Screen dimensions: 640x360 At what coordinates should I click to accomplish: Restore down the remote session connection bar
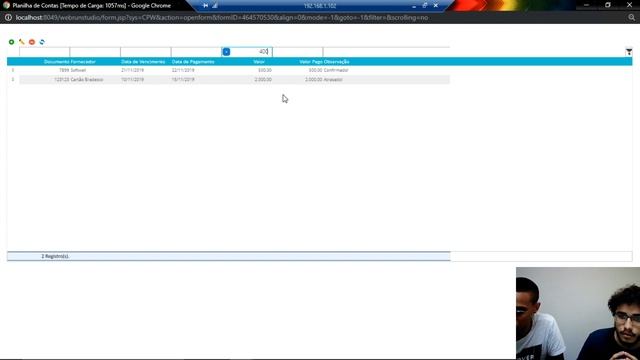coord(425,6)
